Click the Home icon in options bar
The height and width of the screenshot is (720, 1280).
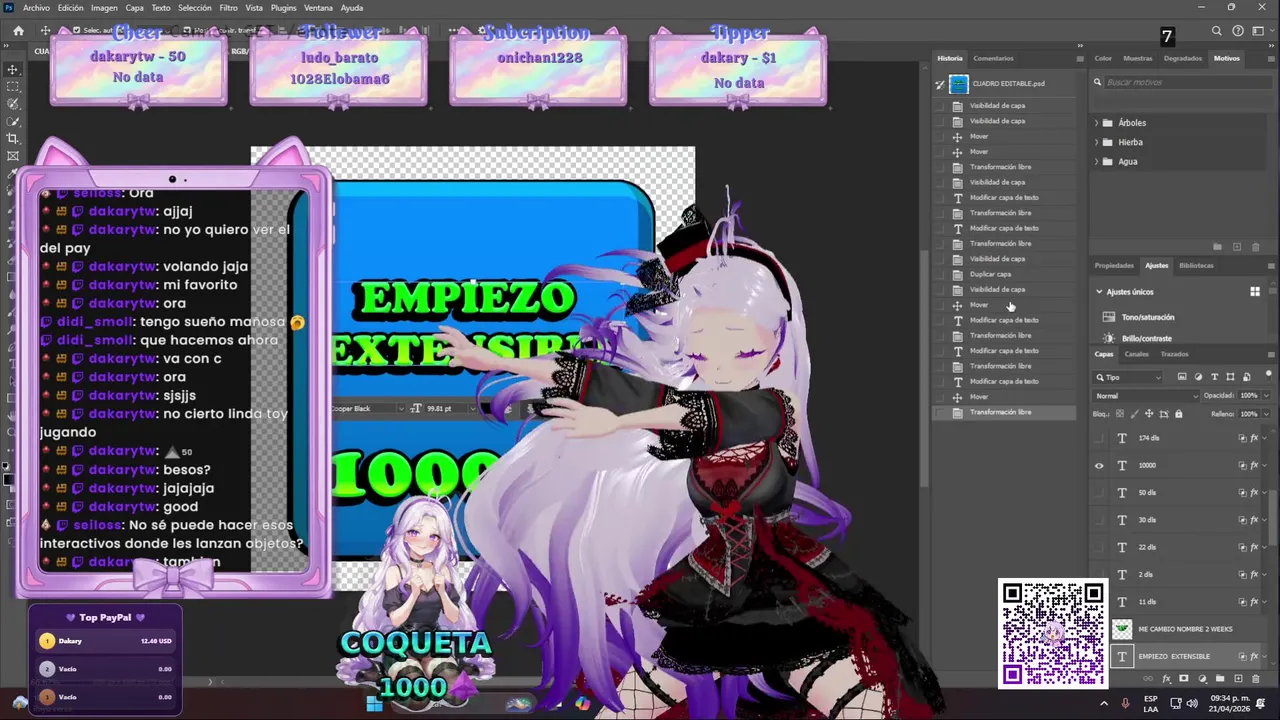[x=18, y=31]
